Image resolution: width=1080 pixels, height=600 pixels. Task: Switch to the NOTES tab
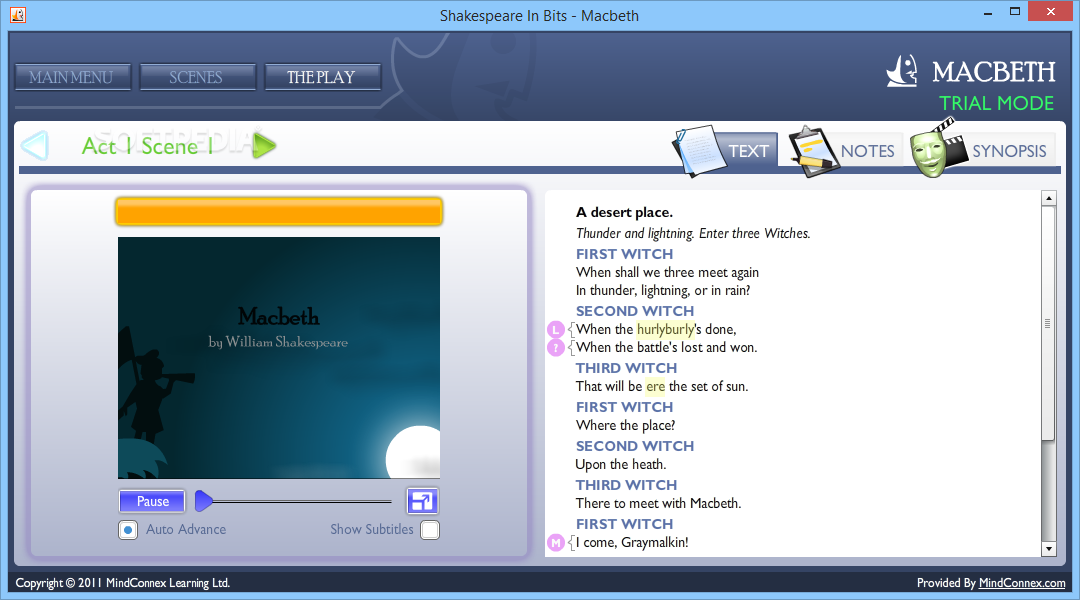[x=867, y=150]
